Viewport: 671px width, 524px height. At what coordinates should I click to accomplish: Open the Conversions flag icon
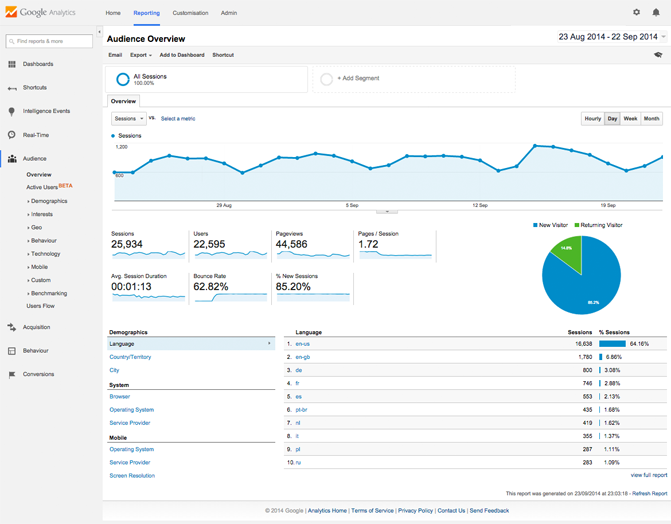[12, 375]
